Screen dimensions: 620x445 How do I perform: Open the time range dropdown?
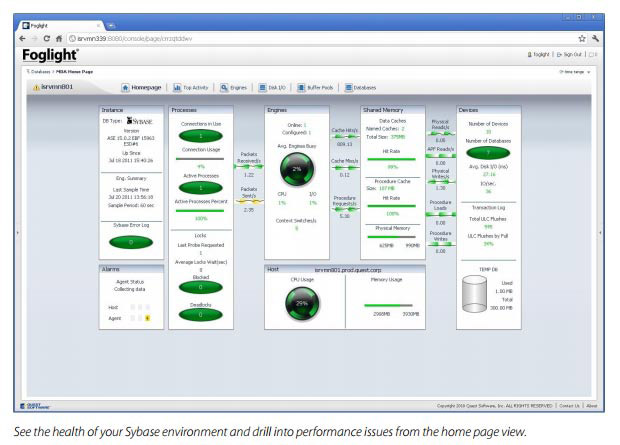(x=575, y=72)
